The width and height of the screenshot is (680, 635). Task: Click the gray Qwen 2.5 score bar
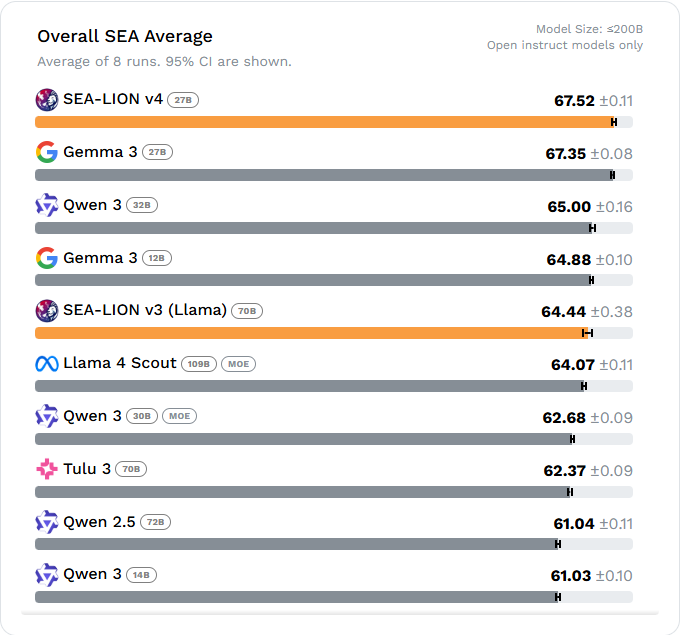click(296, 544)
